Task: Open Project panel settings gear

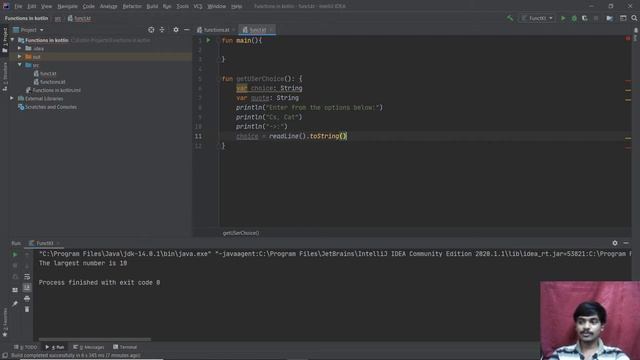Action: coord(176,30)
